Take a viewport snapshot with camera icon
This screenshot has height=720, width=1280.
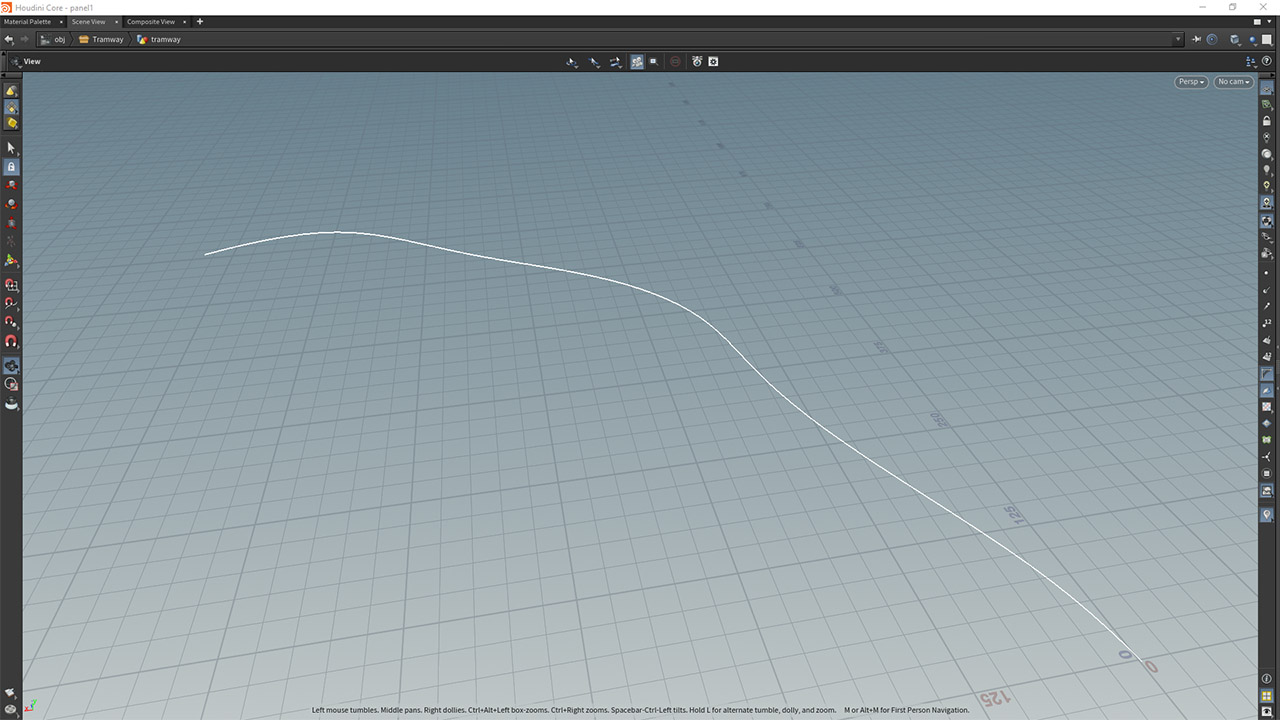click(x=713, y=62)
